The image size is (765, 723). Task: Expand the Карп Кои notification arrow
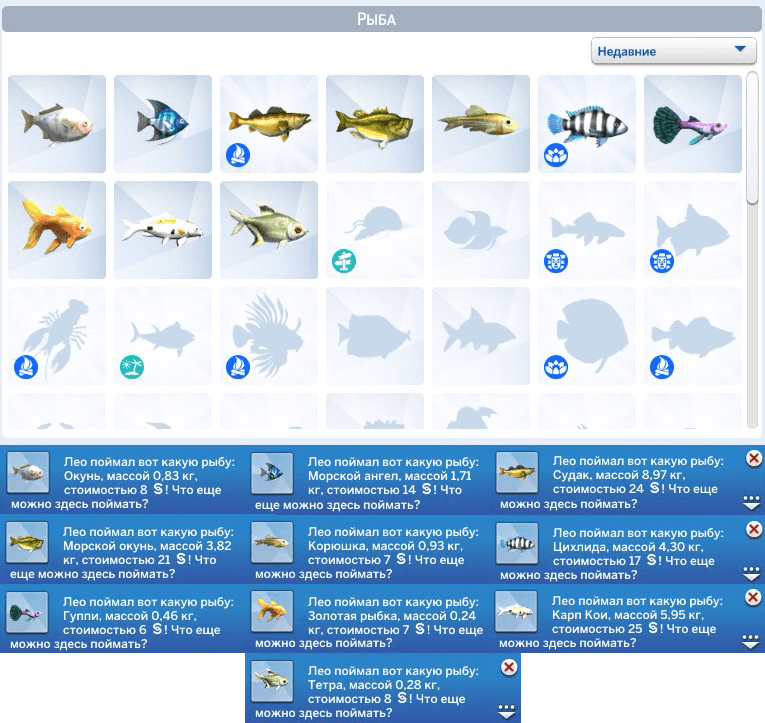pyautogui.click(x=751, y=642)
